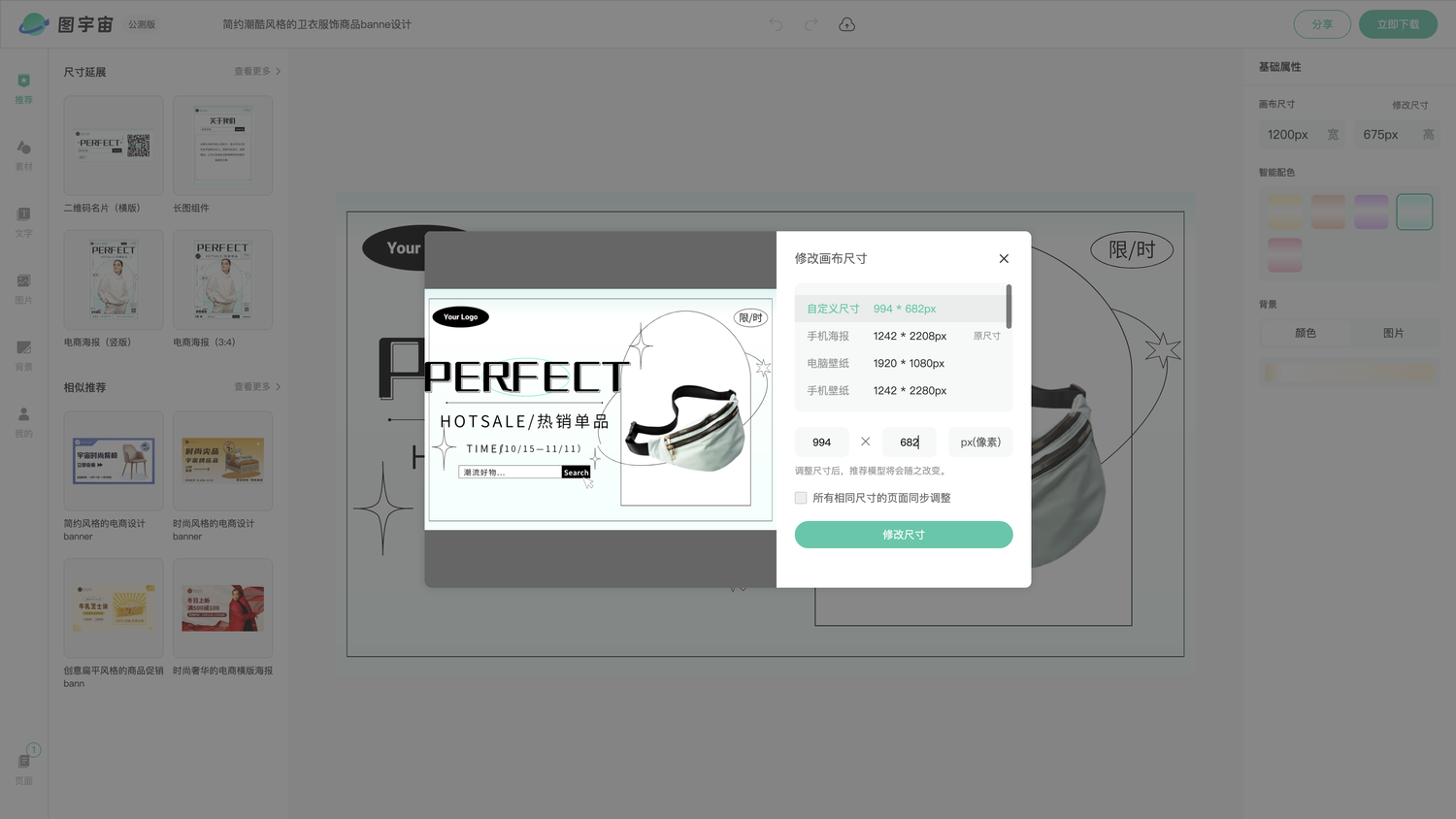The image size is (1456, 819).
Task: Open 长图组件 thumbnail
Action: 222,146
